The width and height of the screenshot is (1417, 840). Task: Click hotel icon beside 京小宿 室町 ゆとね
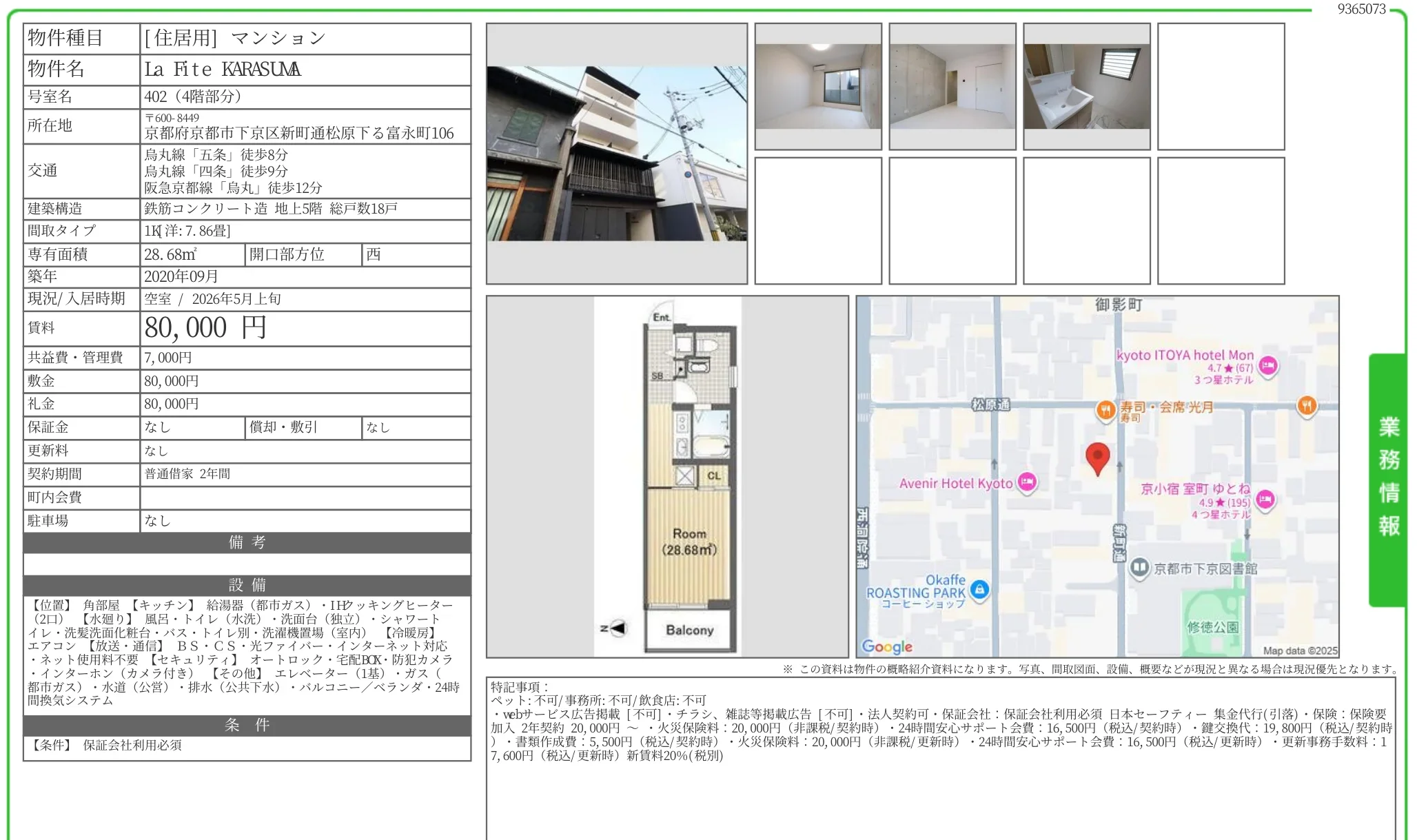click(x=1265, y=500)
